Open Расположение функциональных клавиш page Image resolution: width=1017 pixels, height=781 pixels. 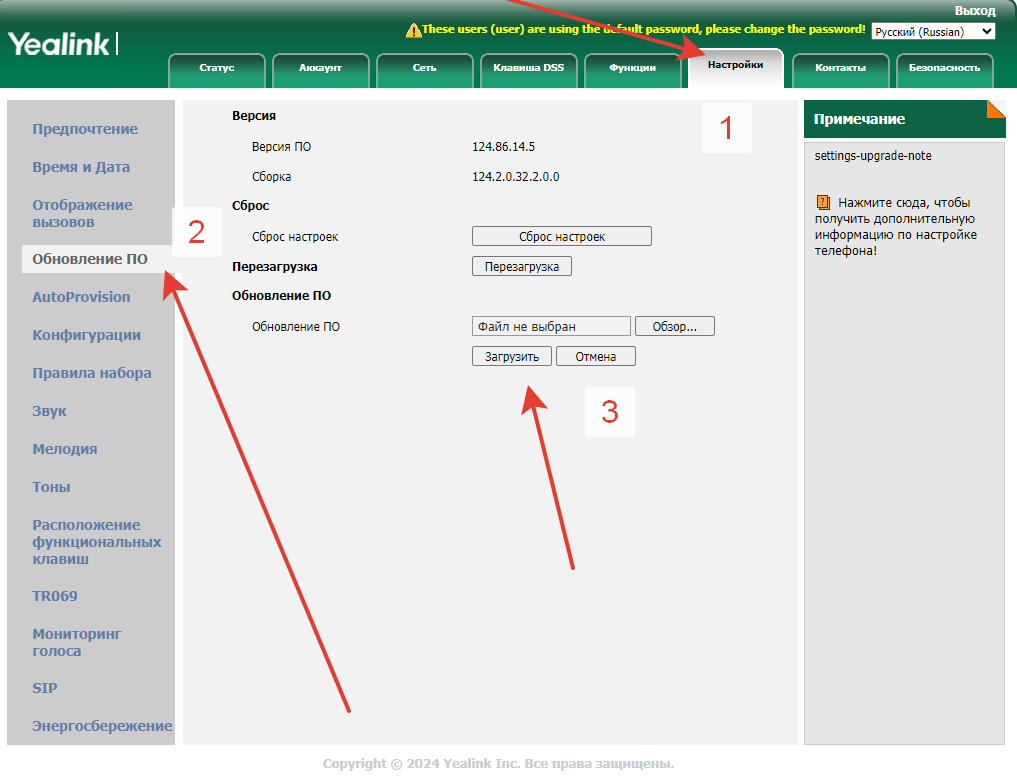coord(97,542)
